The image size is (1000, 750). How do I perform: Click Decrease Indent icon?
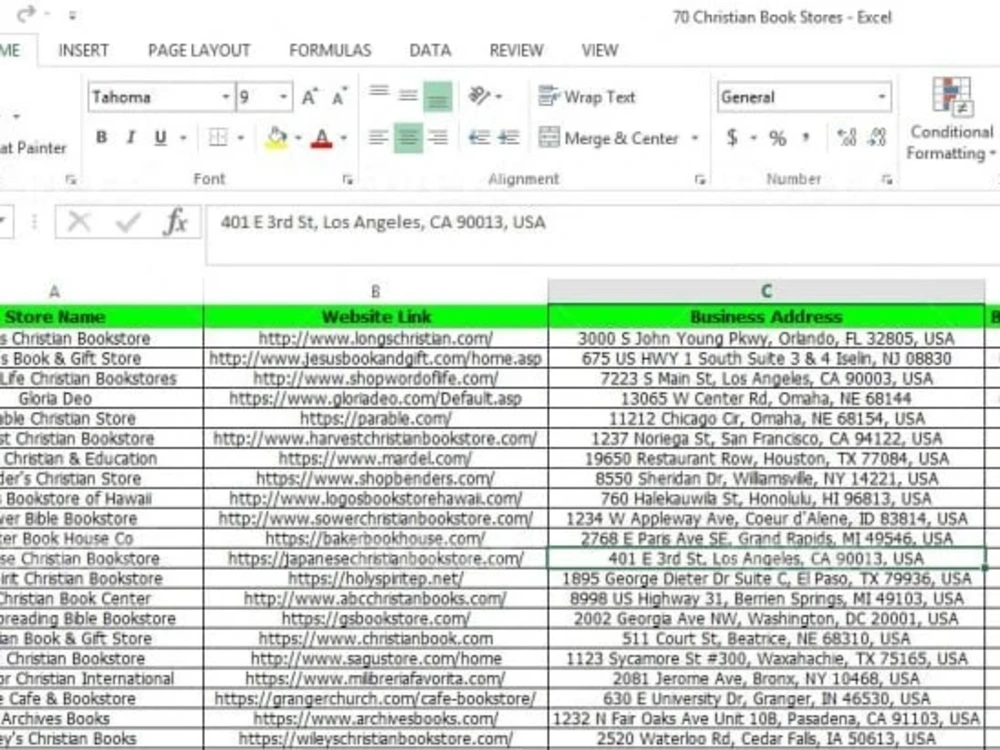tap(479, 138)
